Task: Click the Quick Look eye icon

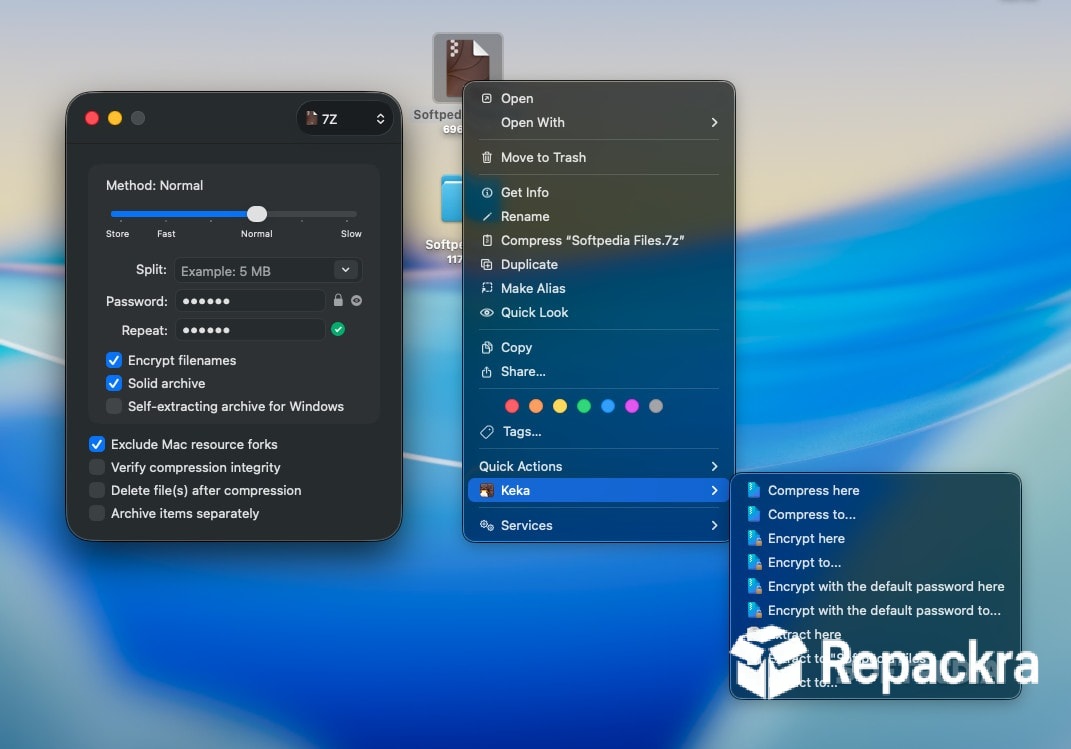Action: click(486, 312)
